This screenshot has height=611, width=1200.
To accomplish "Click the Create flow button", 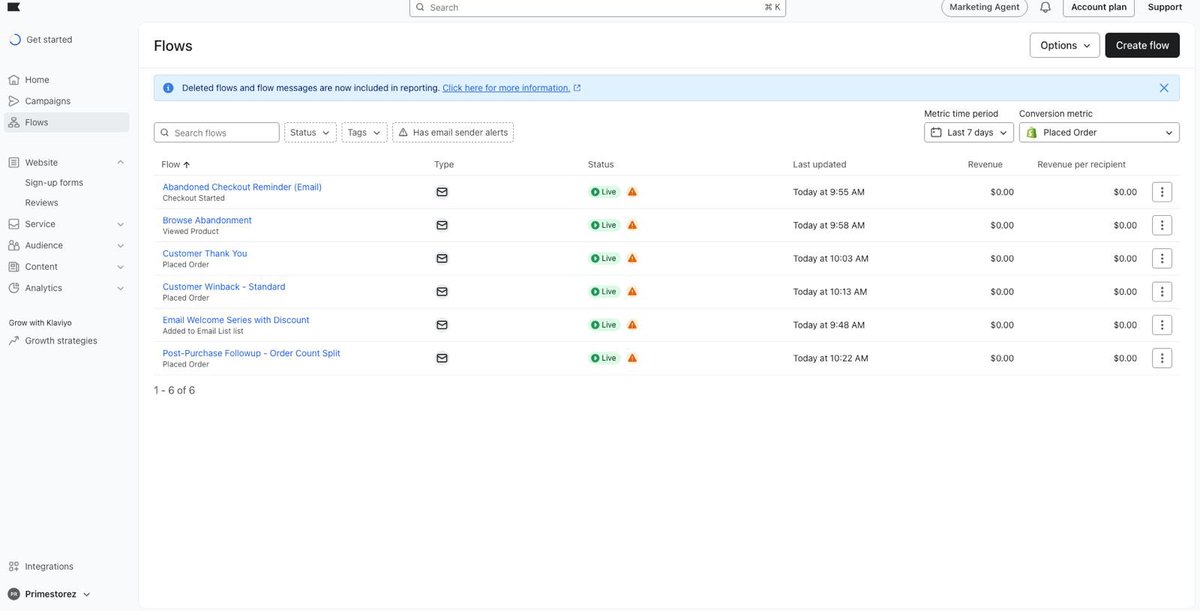I will tap(1142, 45).
